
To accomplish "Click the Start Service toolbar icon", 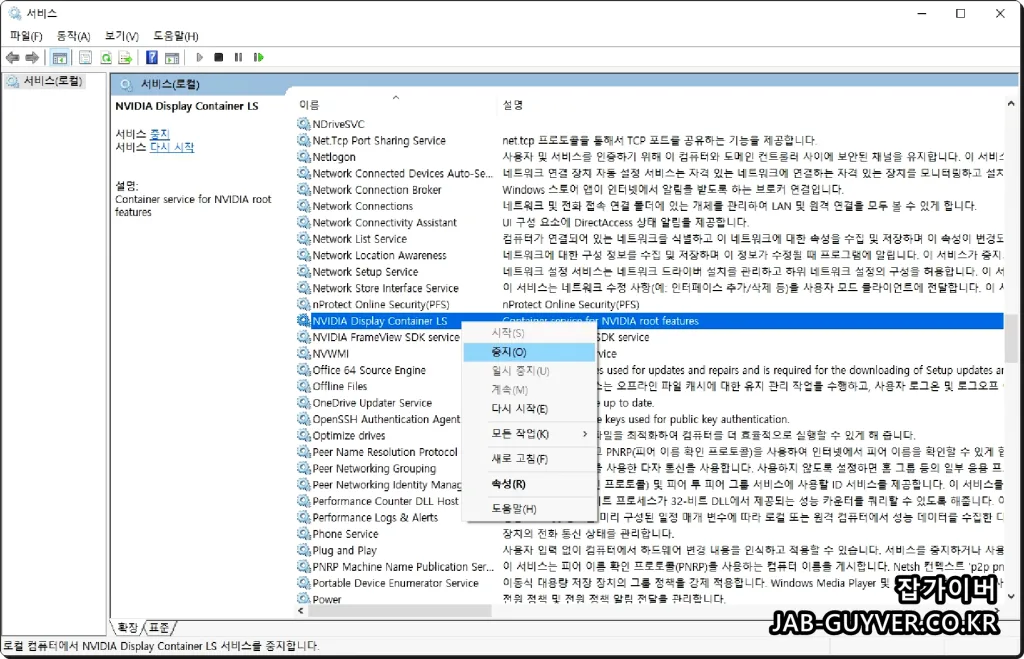I will pyautogui.click(x=200, y=57).
